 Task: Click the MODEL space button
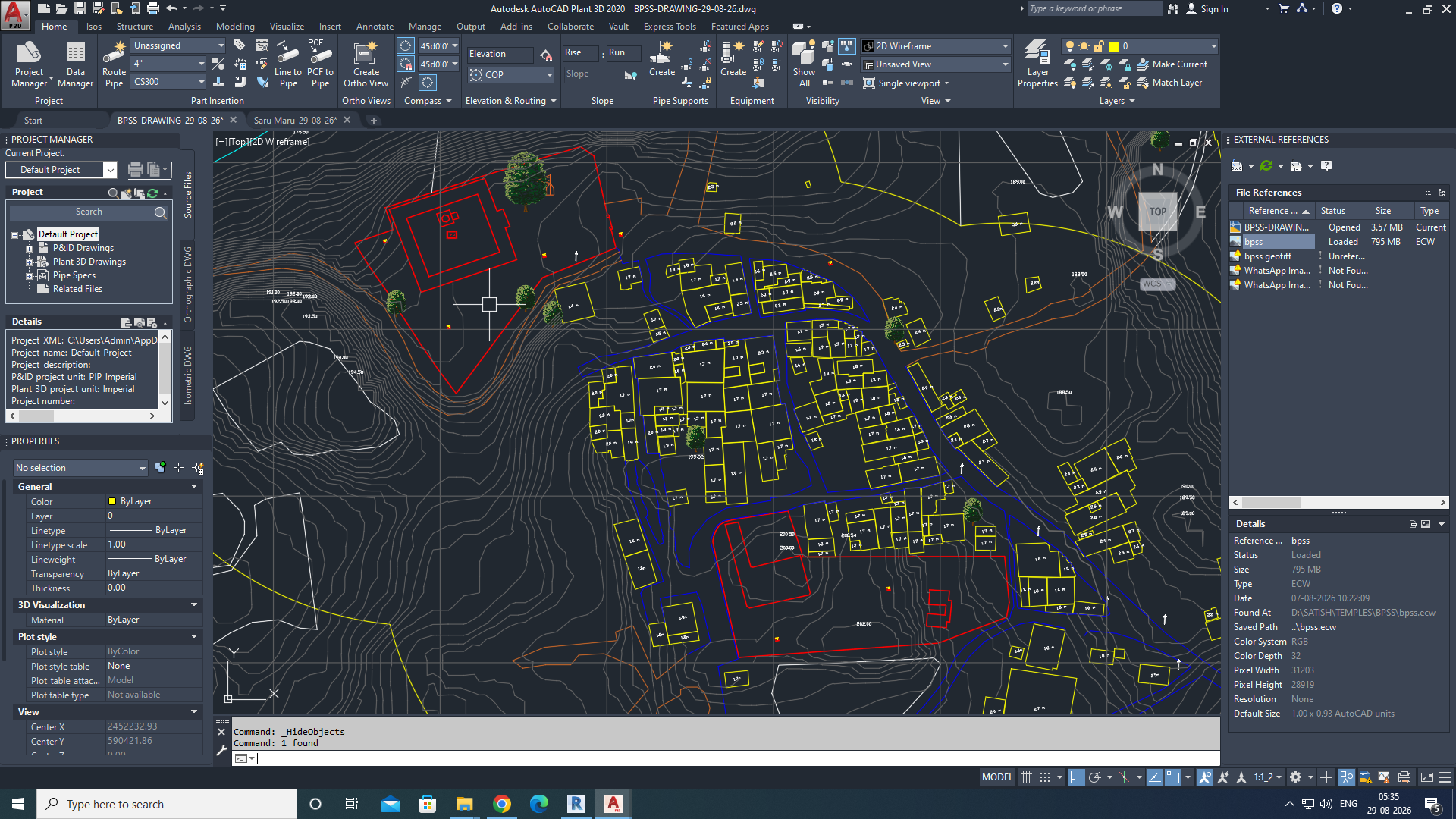pyautogui.click(x=997, y=777)
